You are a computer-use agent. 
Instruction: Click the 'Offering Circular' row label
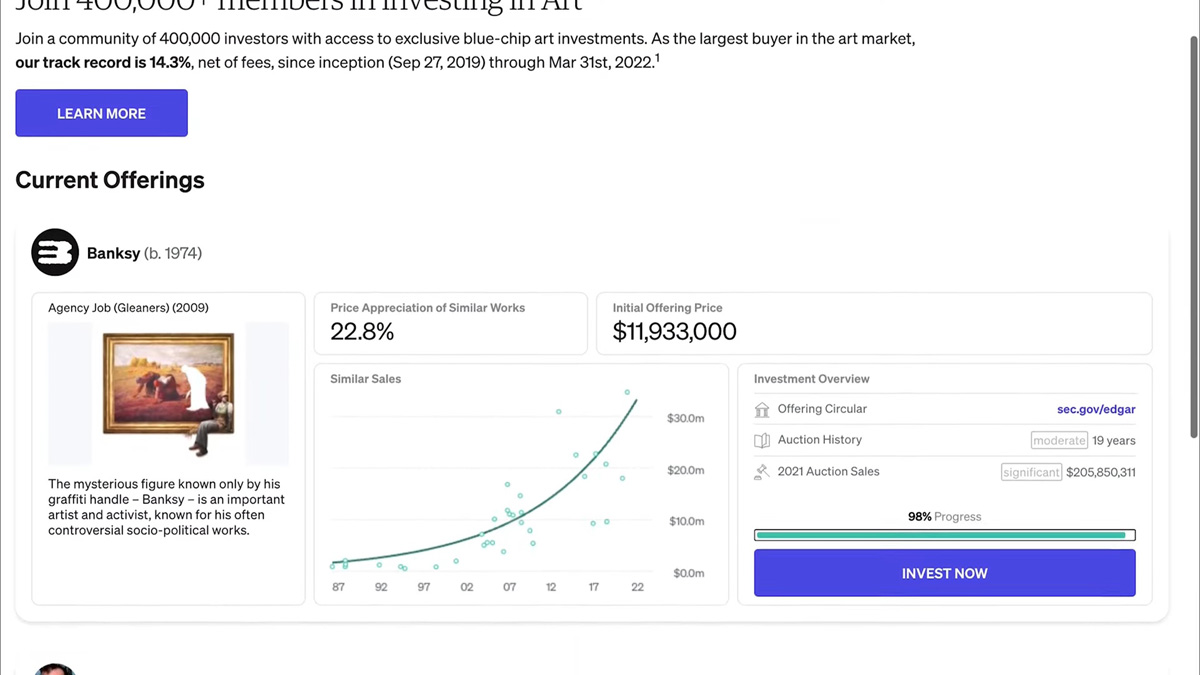(822, 409)
